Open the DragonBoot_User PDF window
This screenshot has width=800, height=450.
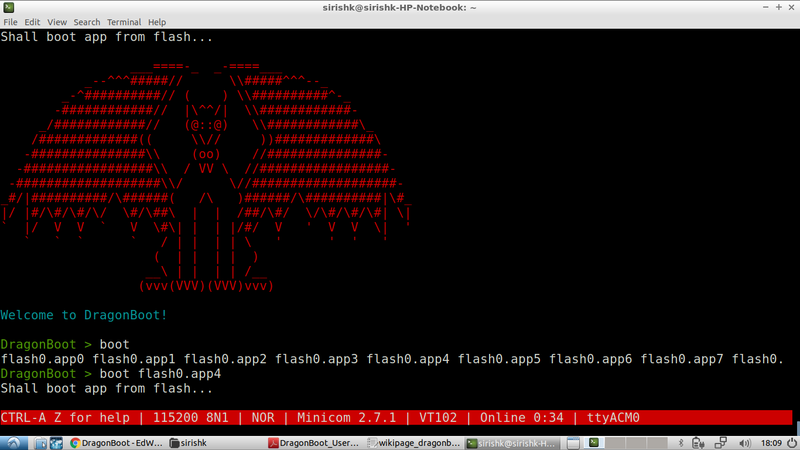pyautogui.click(x=315, y=442)
